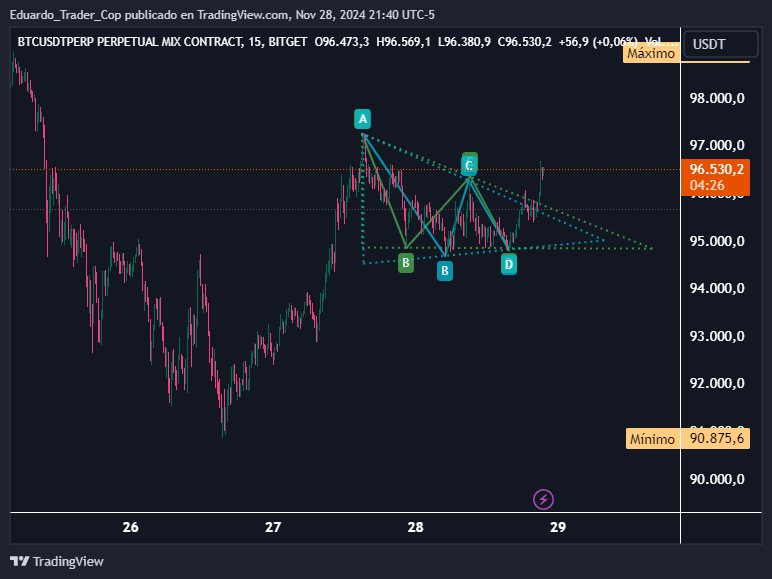The image size is (772, 579).
Task: Click the TradingView logo at bottom left
Action: [57, 561]
